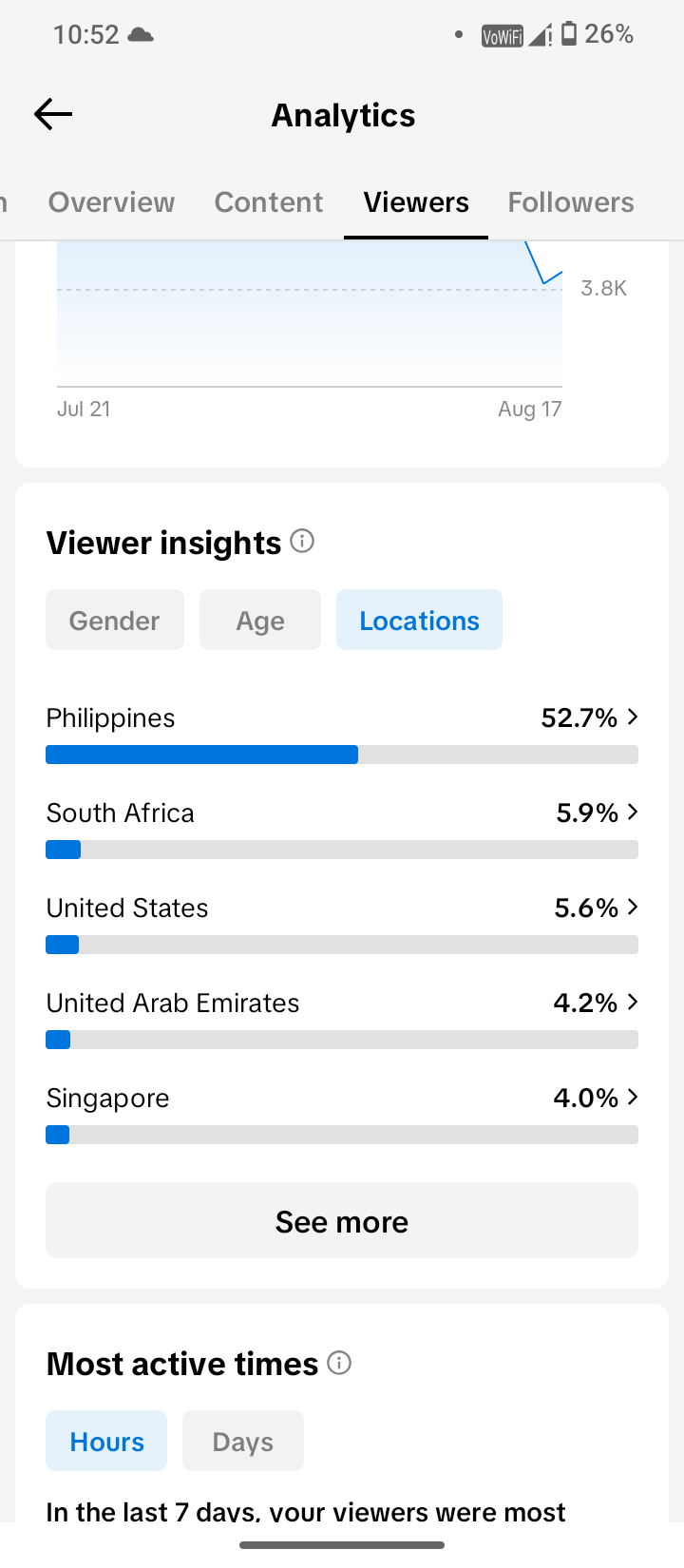
Task: Switch active times to Days
Action: coord(243,1441)
